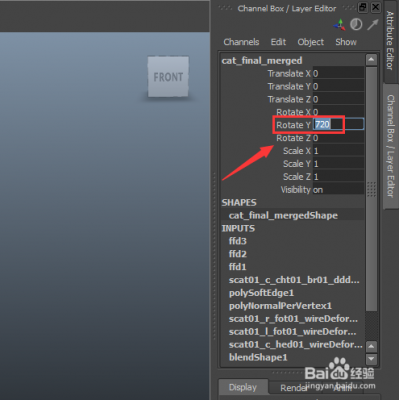Click the FRONT view cube

pyautogui.click(x=168, y=77)
